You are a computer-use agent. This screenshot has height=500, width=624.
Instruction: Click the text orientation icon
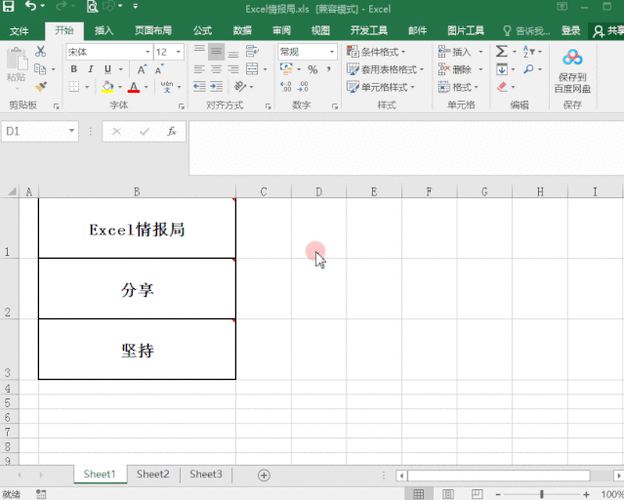tap(240, 86)
